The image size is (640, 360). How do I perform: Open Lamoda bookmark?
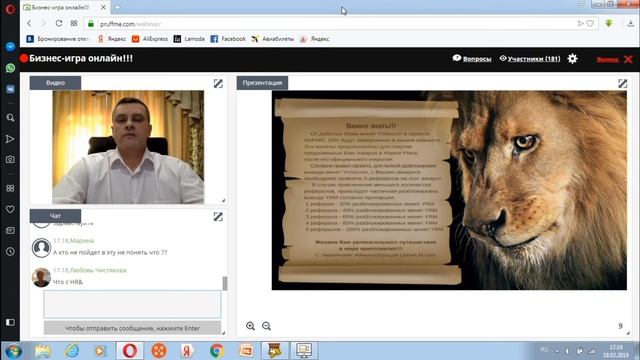(189, 39)
